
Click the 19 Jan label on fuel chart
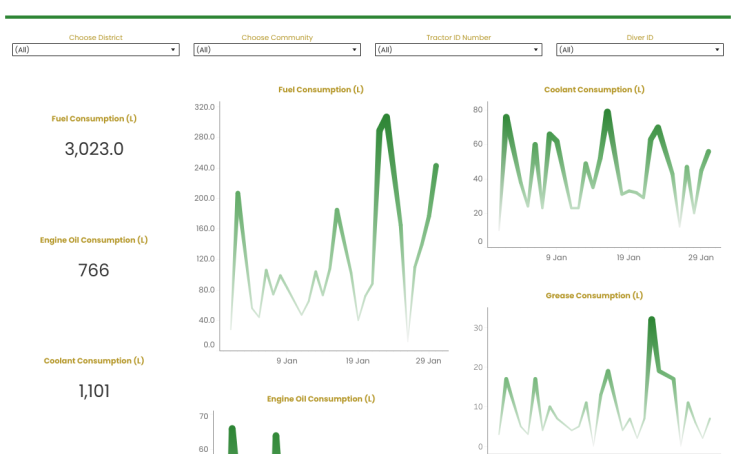(358, 361)
